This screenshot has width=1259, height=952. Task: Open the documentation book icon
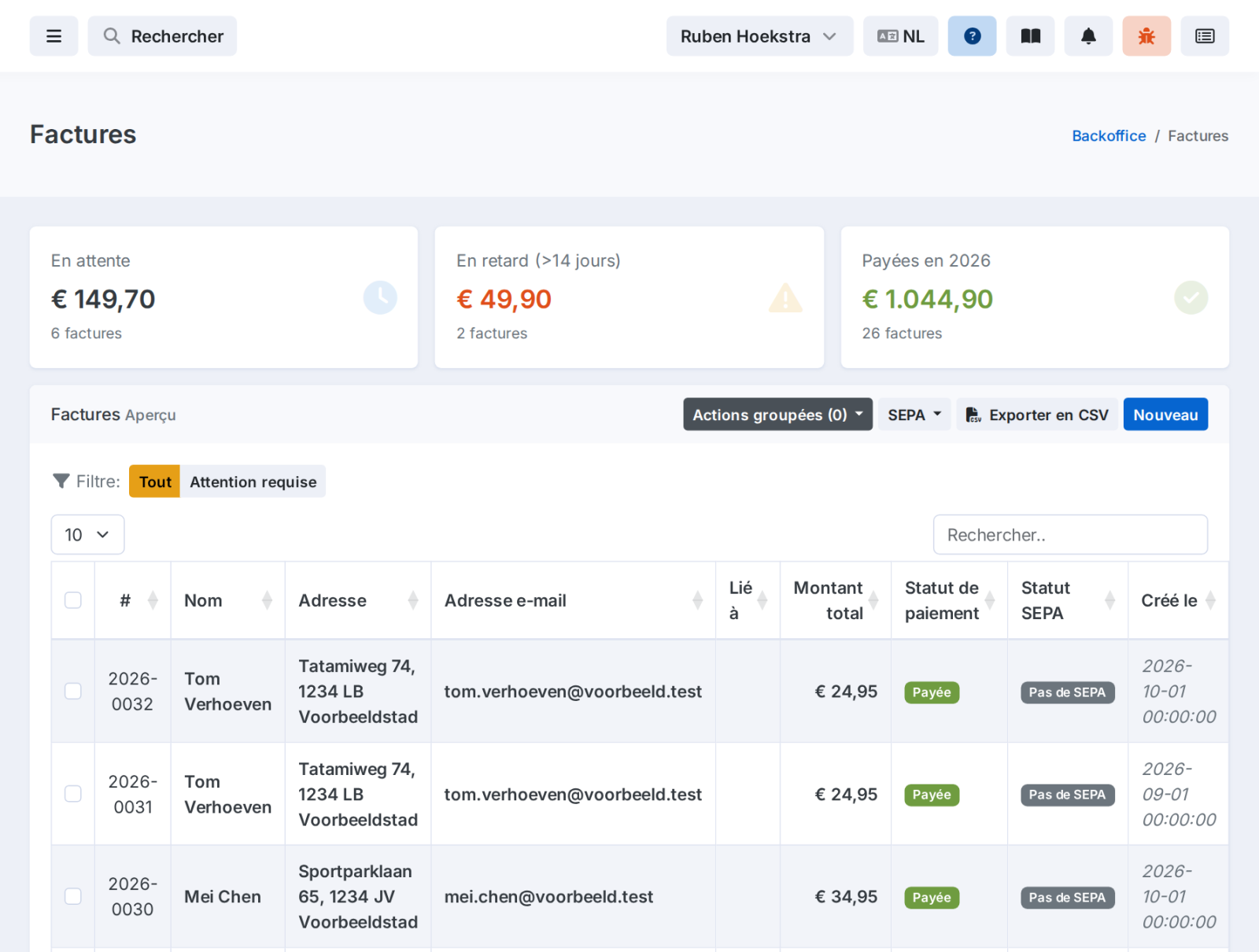point(1031,36)
